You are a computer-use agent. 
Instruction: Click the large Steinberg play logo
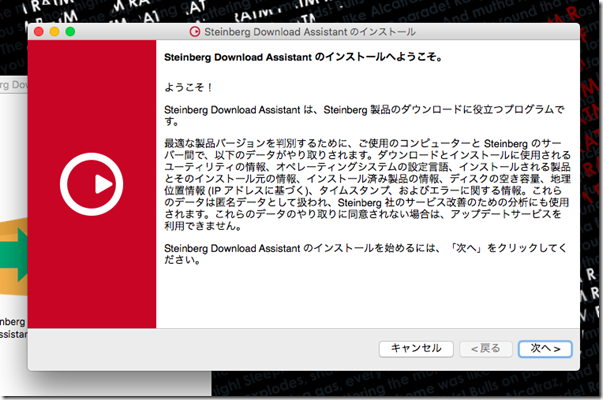(x=92, y=184)
